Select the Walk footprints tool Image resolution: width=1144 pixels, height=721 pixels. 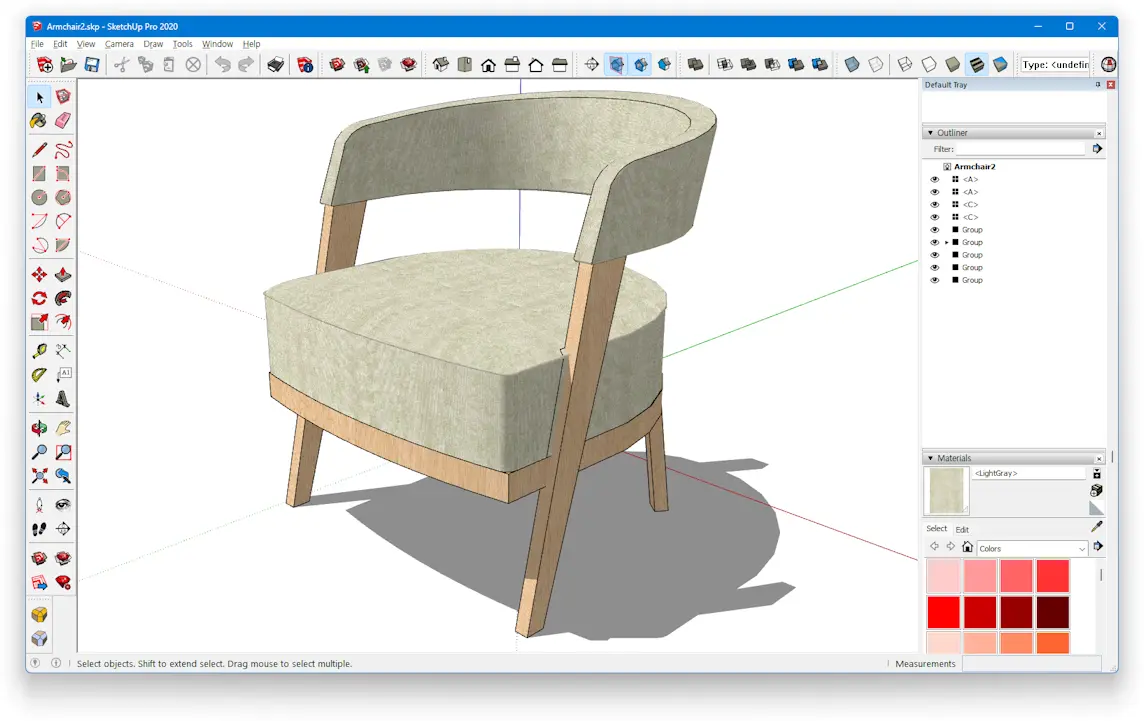point(39,529)
